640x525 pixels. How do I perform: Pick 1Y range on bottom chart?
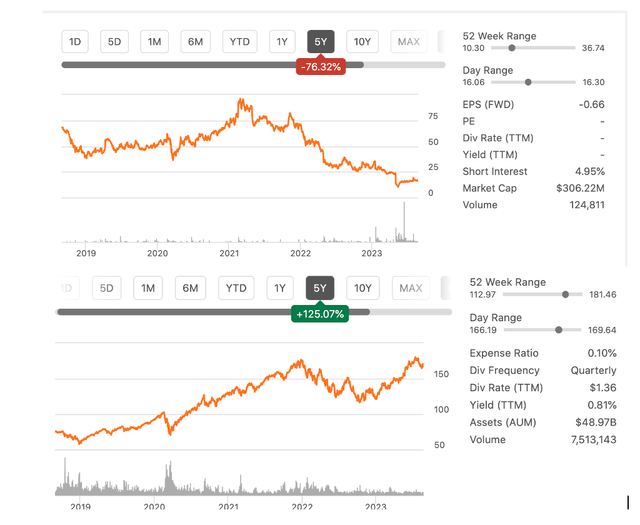point(281,288)
